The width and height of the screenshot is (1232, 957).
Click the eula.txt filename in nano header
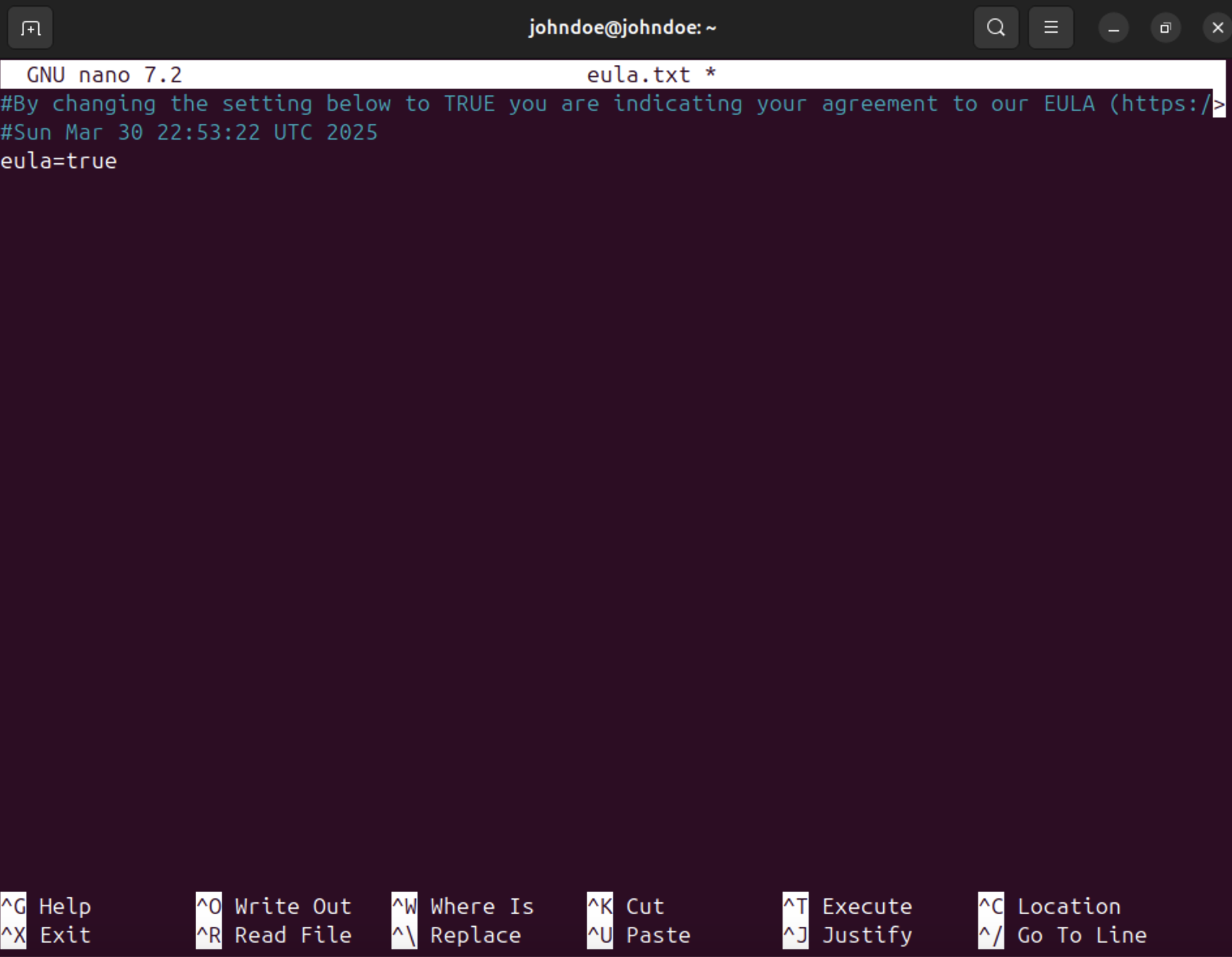pos(638,75)
